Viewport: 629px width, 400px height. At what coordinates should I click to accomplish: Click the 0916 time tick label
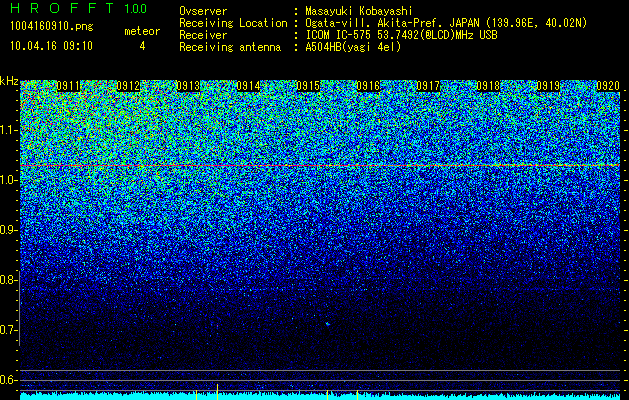tap(368, 86)
